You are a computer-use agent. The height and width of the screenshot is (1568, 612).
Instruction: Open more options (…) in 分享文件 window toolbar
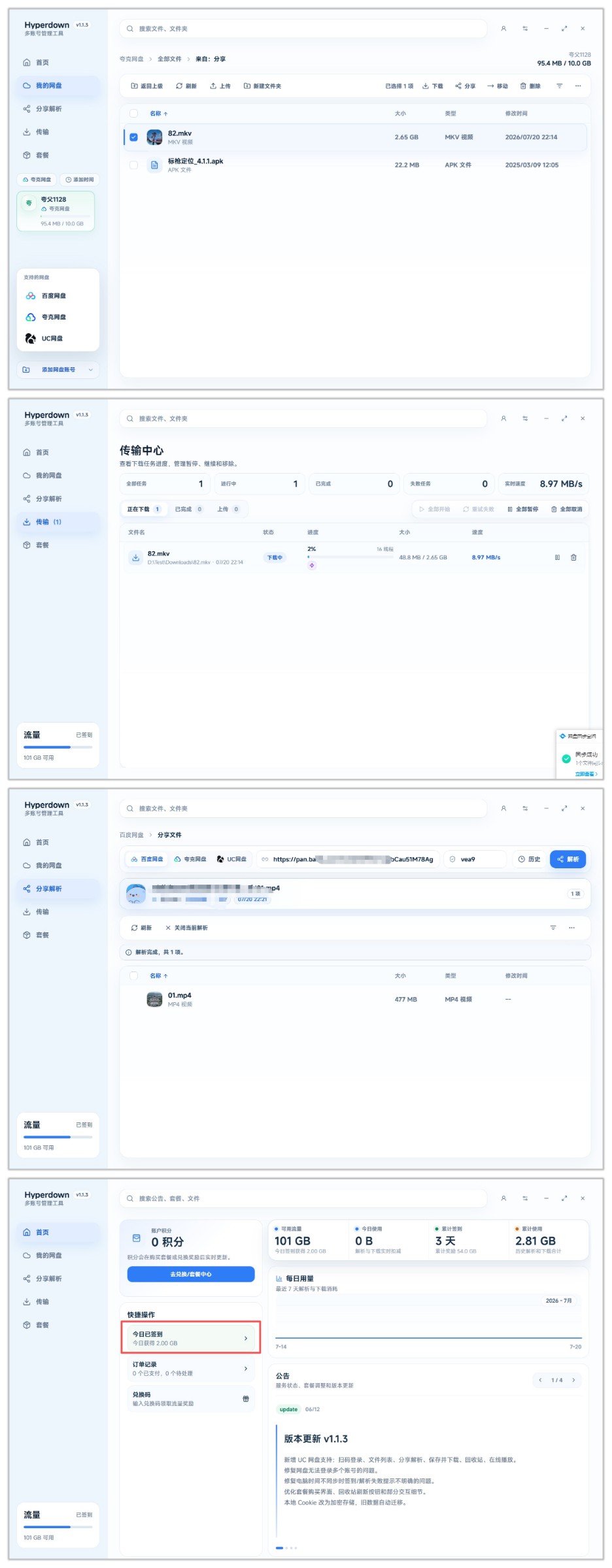[571, 928]
